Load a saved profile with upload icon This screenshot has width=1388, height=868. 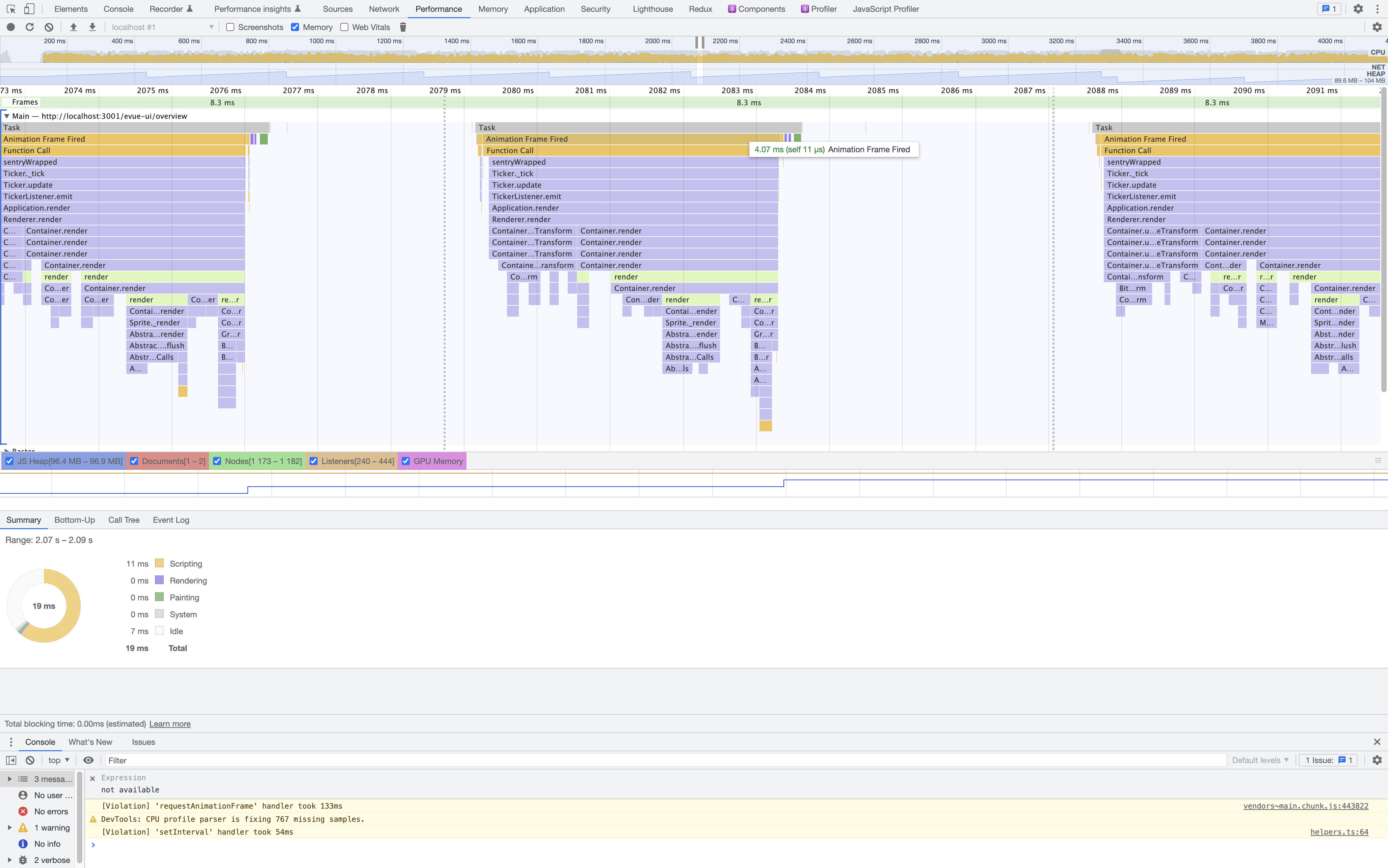(74, 27)
